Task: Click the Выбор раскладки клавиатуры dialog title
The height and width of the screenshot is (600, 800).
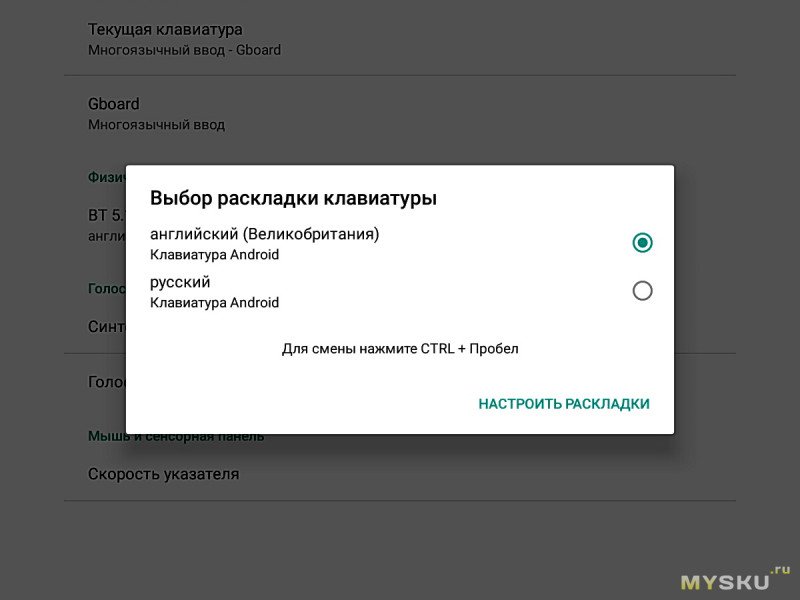Action: tap(293, 198)
